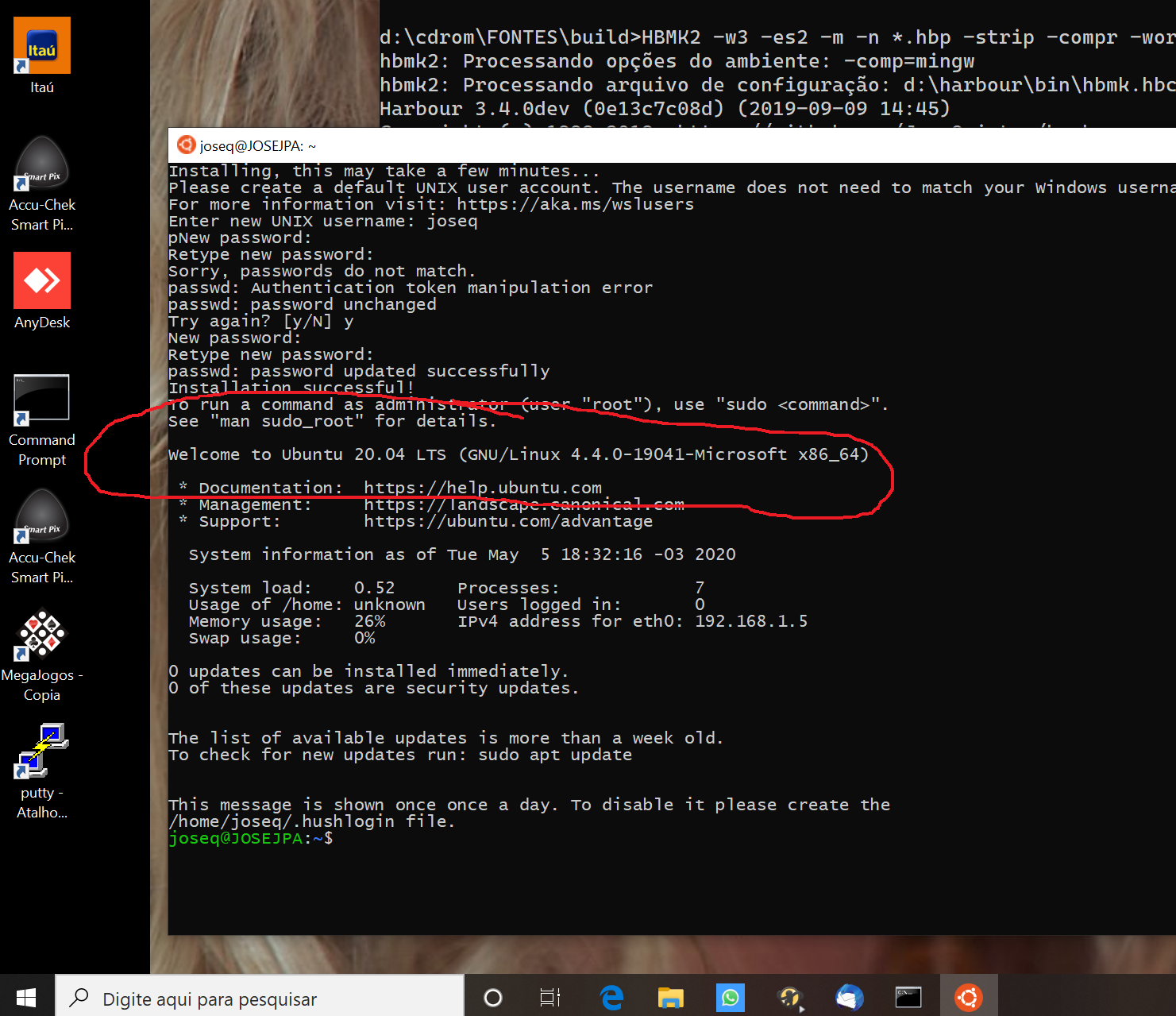Click '-comp=mingw' line in the background console
Screen dimensions: 1176x1016
[677, 61]
